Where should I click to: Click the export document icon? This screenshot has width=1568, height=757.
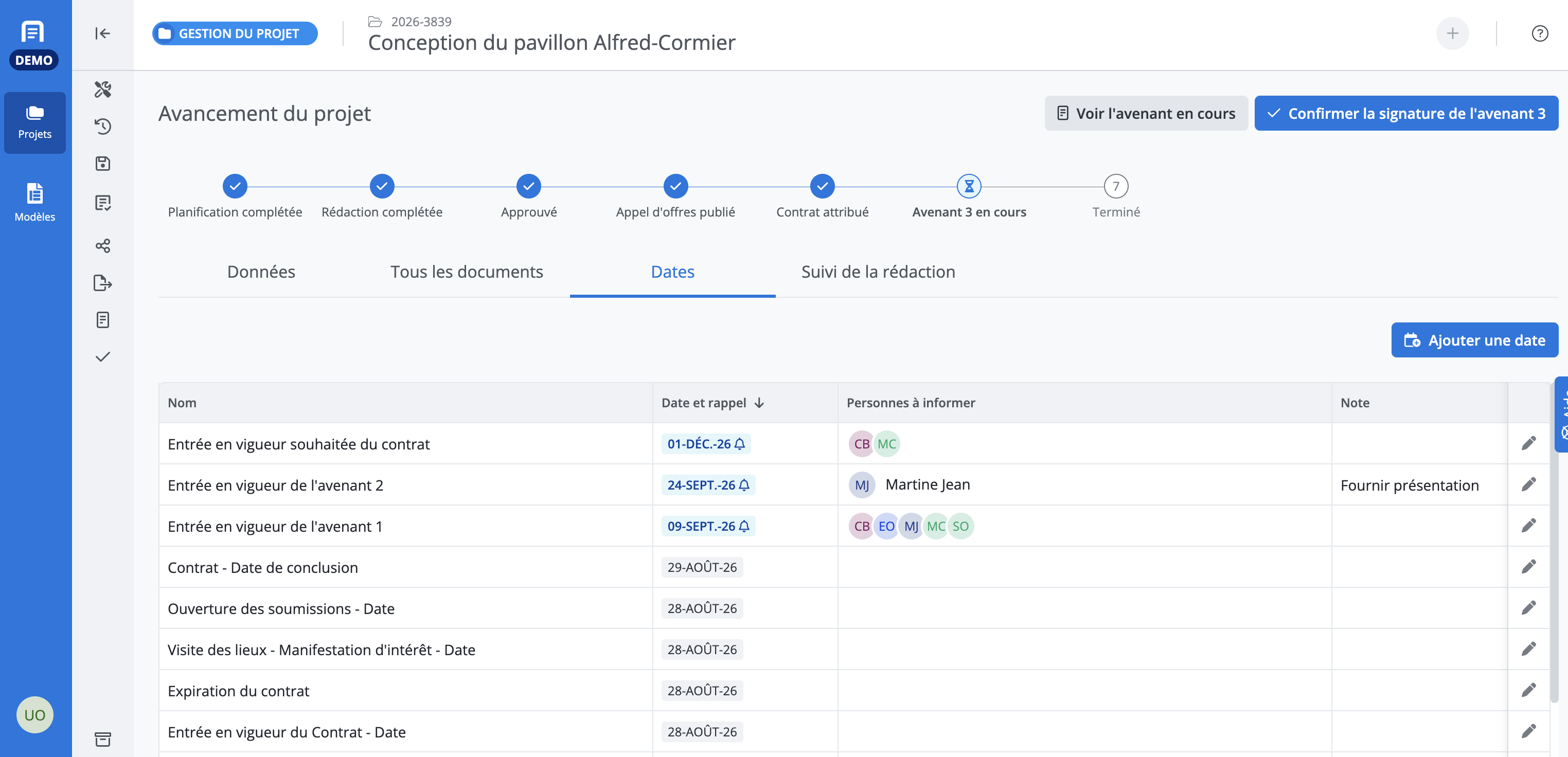pyautogui.click(x=102, y=283)
